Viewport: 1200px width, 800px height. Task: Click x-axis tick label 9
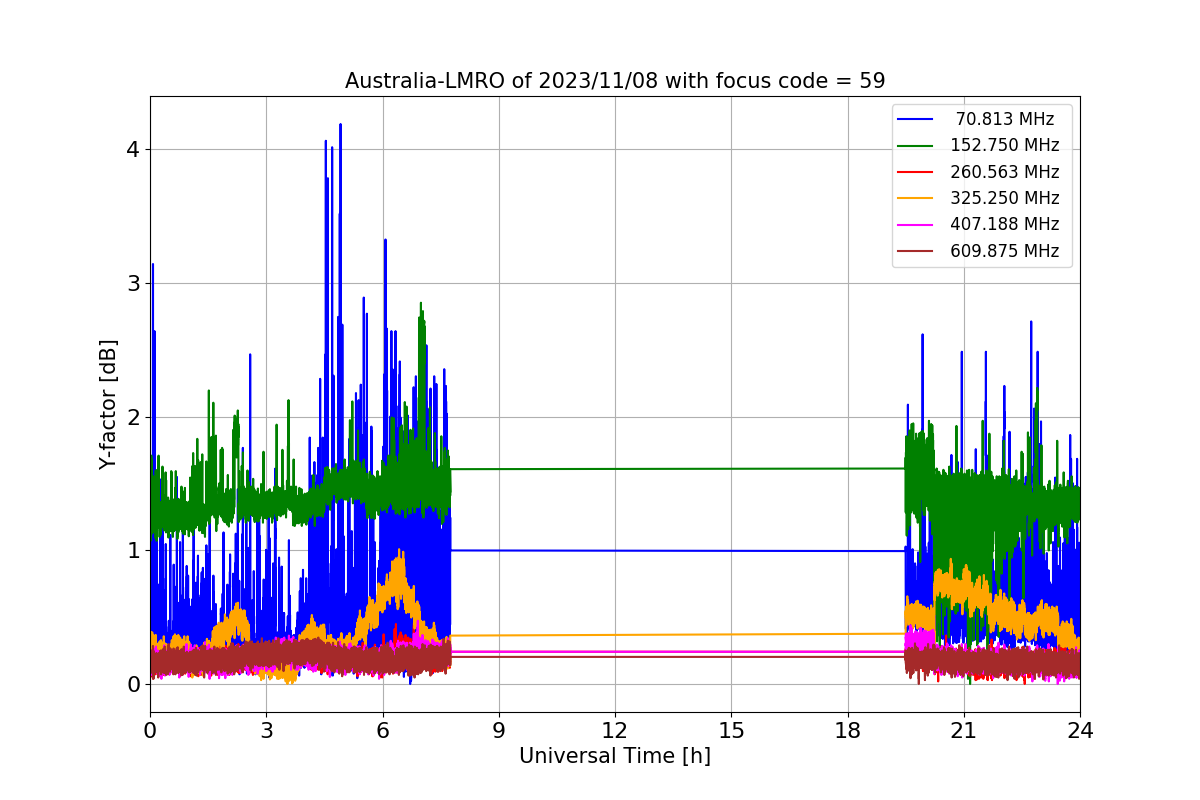pyautogui.click(x=499, y=731)
